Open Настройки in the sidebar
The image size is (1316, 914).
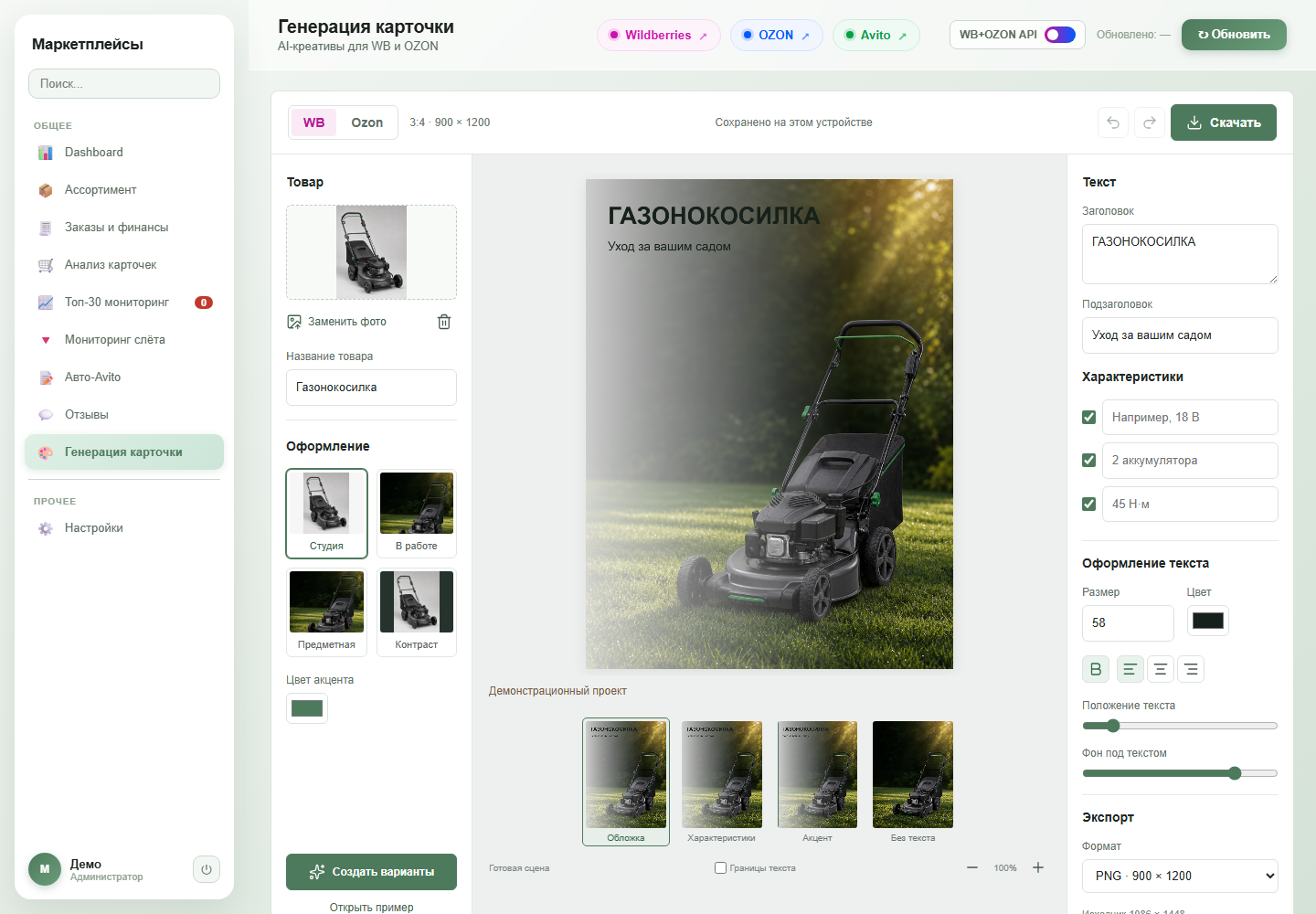[x=124, y=528]
